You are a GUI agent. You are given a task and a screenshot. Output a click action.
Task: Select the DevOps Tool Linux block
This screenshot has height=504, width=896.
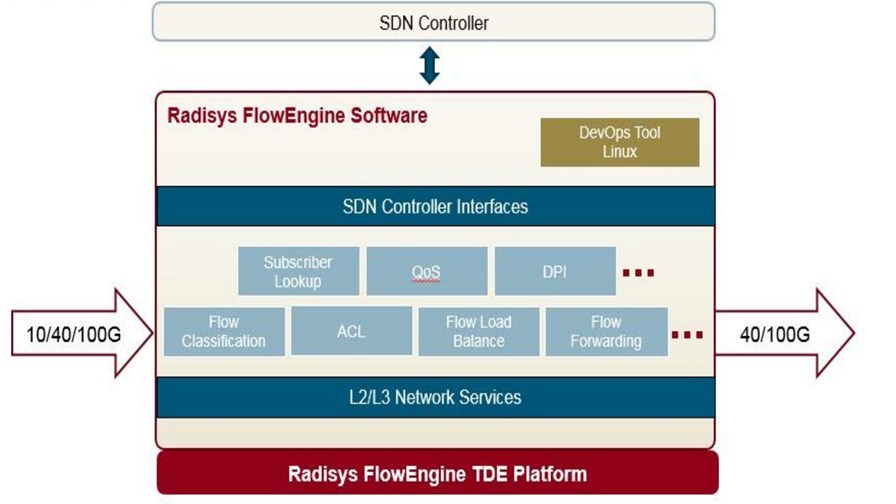pyautogui.click(x=620, y=142)
